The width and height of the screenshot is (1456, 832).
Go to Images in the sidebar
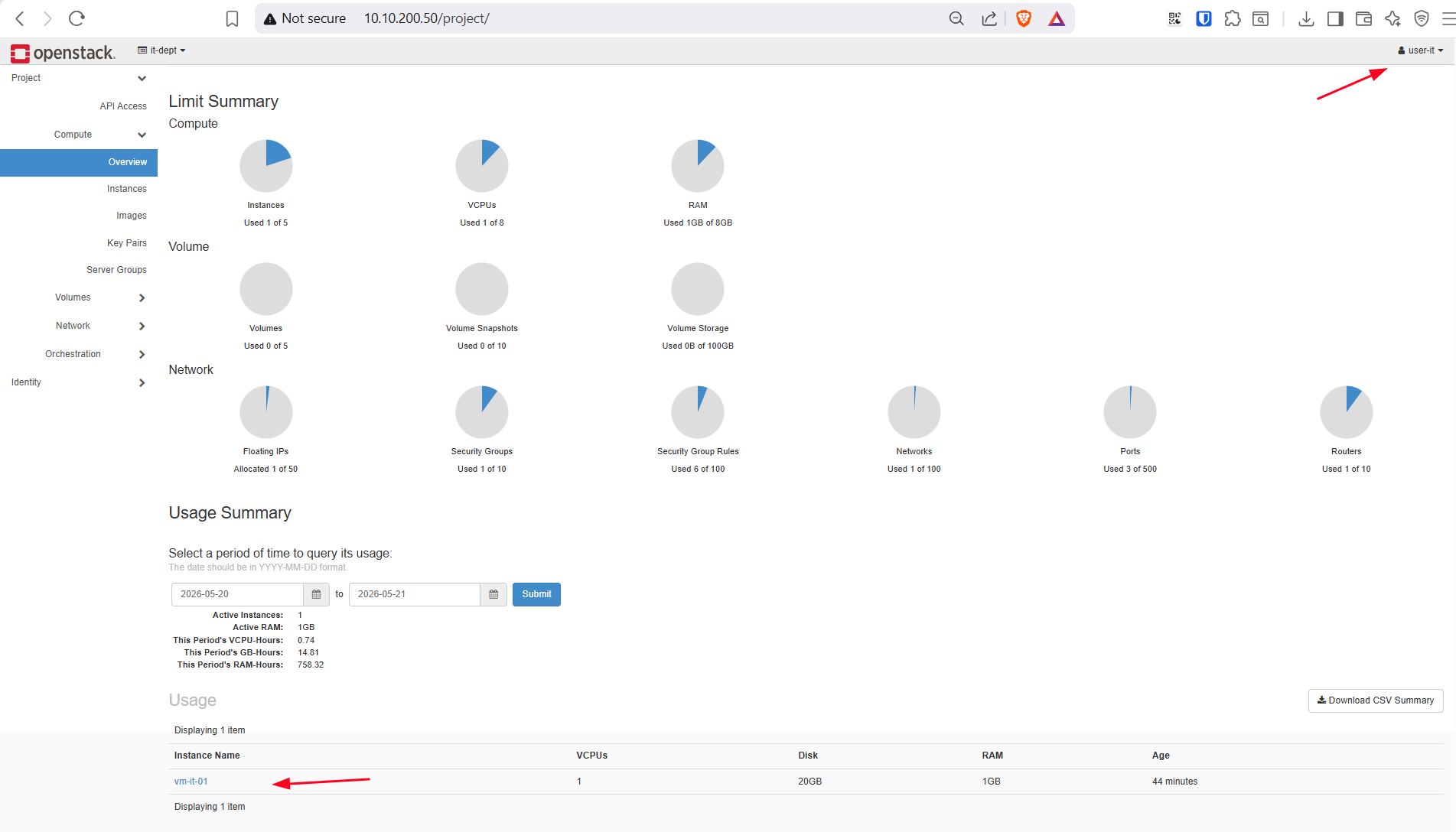pos(131,216)
